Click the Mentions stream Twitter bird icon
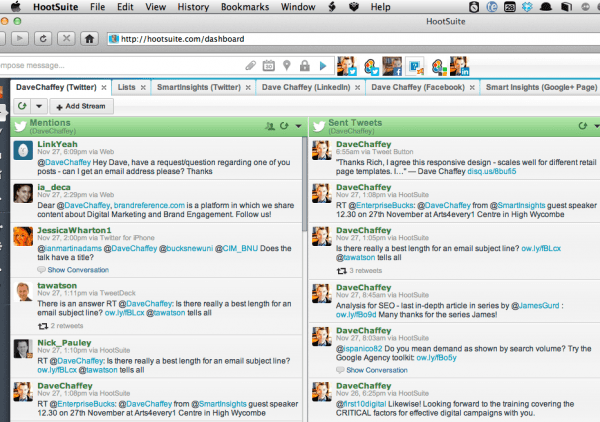 point(20,126)
